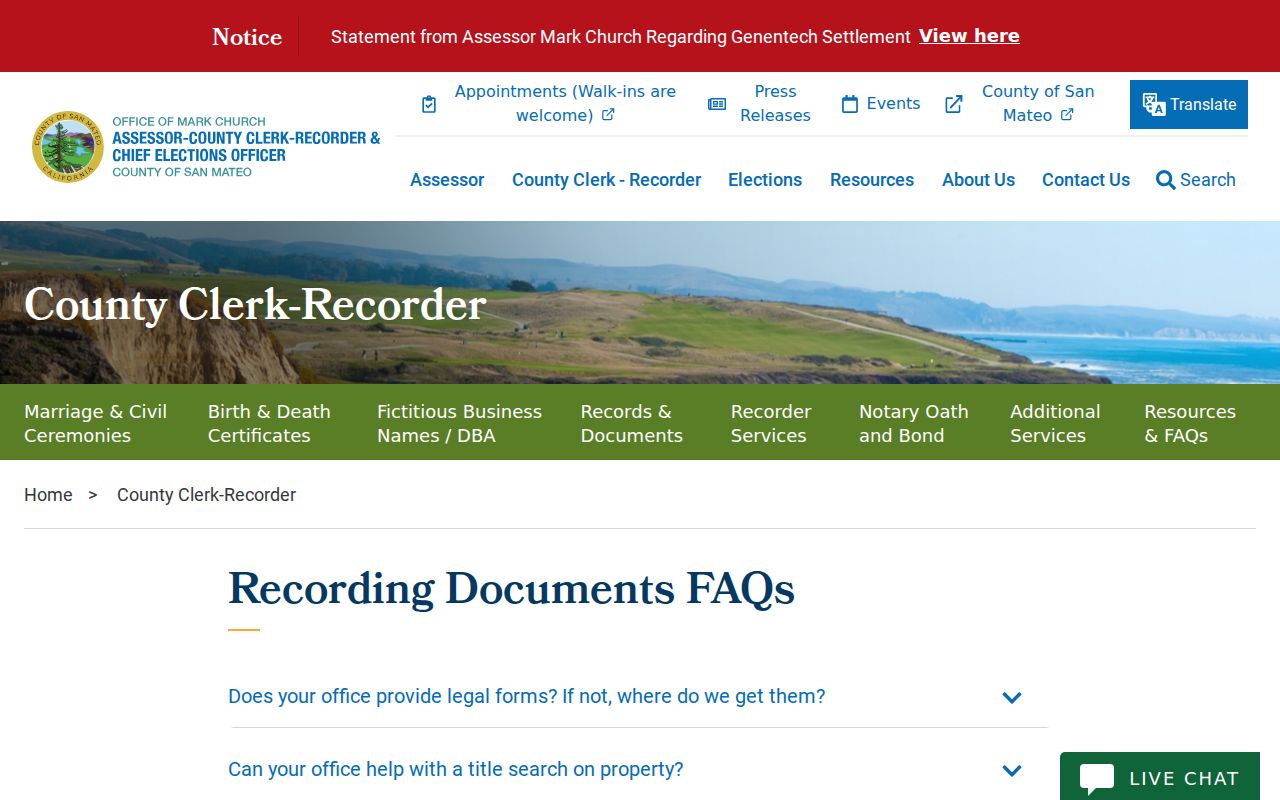Click the external link icon before County of San Mateo
The height and width of the screenshot is (800, 1280).
pyautogui.click(x=954, y=104)
